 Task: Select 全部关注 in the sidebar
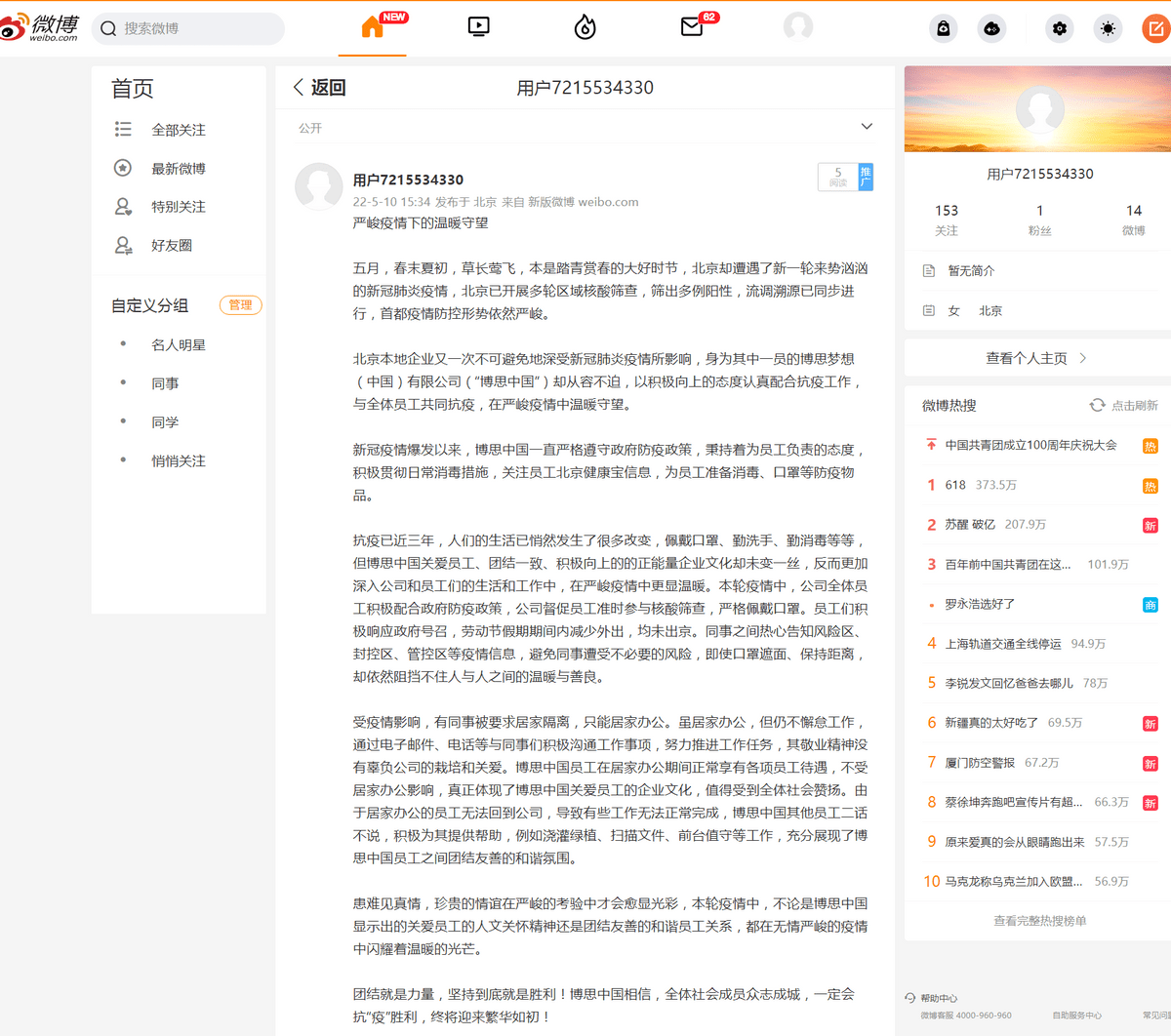coord(178,130)
